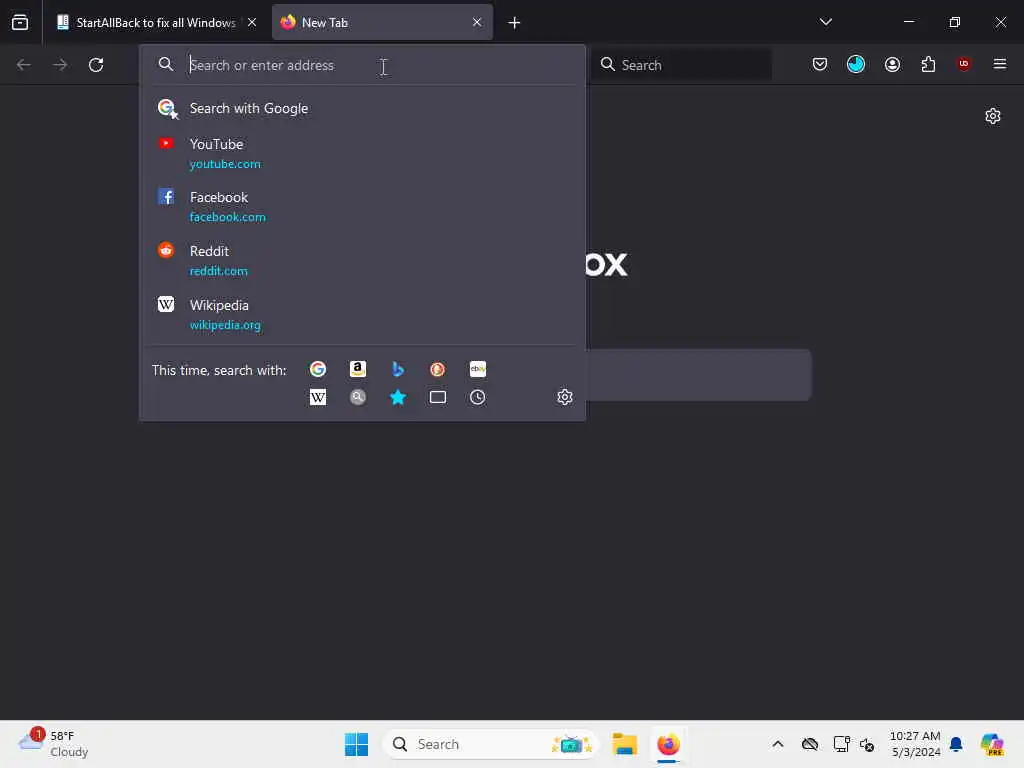The height and width of the screenshot is (768, 1024).
Task: Select Search with Google suggestion
Action: 363,108
